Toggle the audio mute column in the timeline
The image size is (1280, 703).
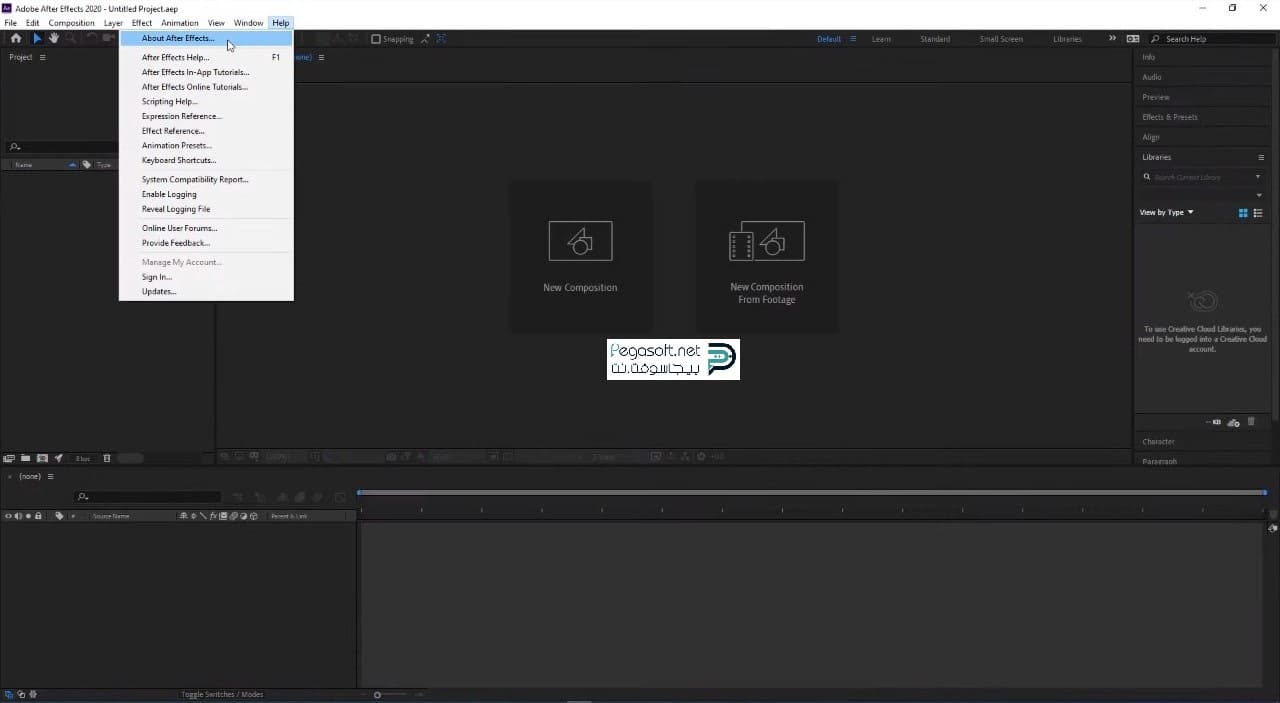(18, 516)
